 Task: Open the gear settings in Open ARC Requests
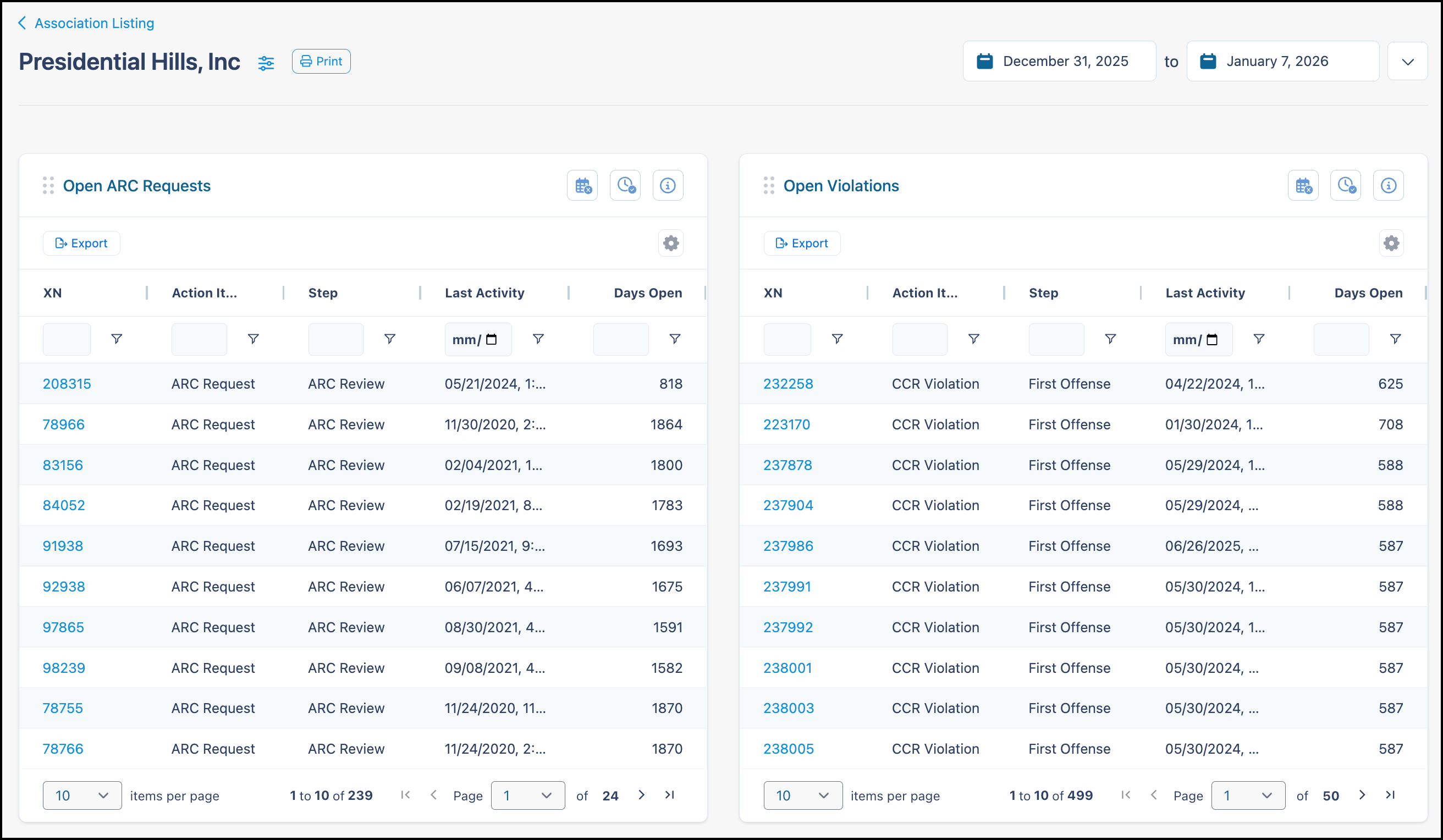670,244
